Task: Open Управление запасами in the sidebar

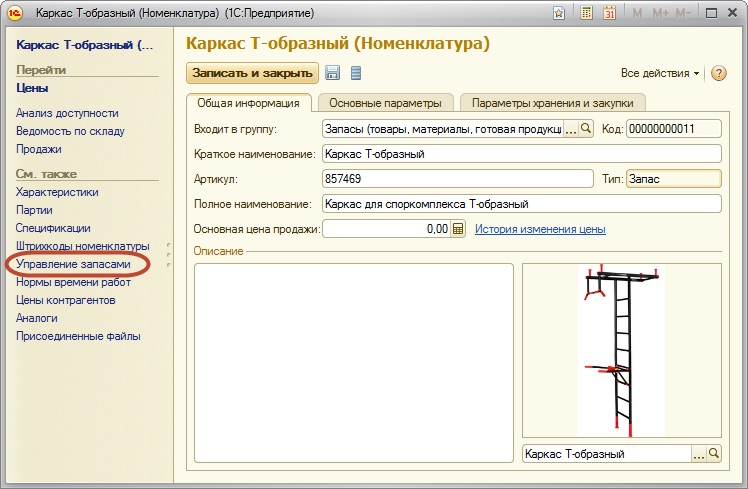Action: click(73, 264)
